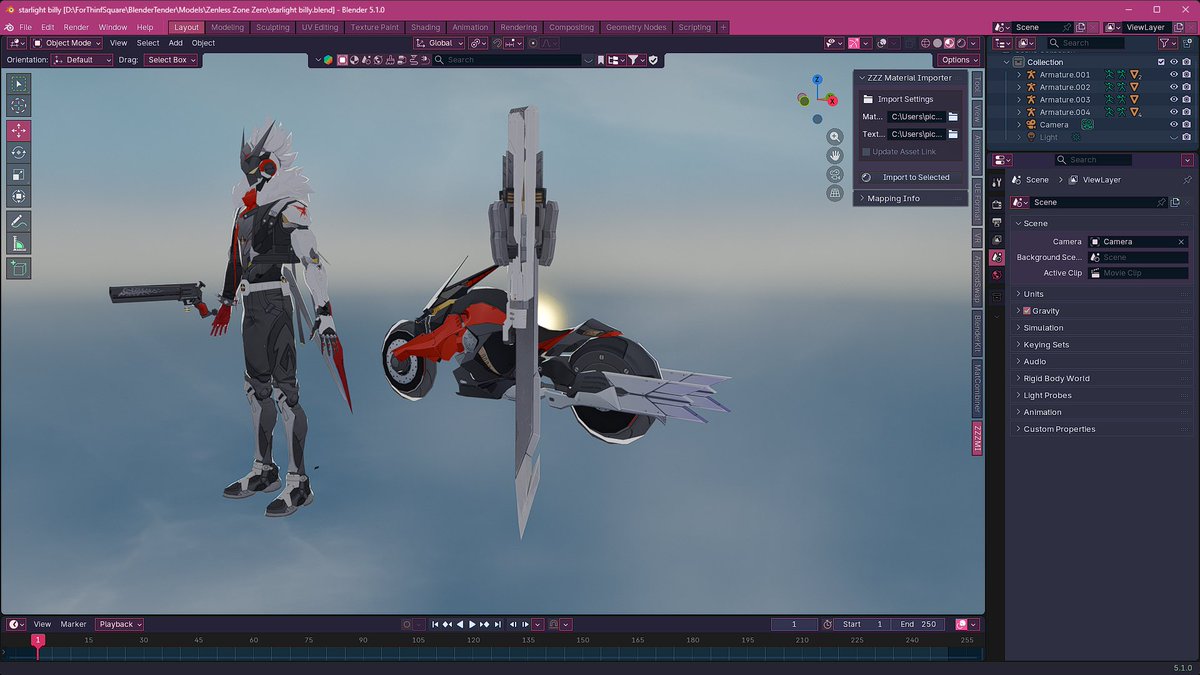Screen dimensions: 1200x675
Task: Open the Select Box drag dropdown
Action: 171,60
